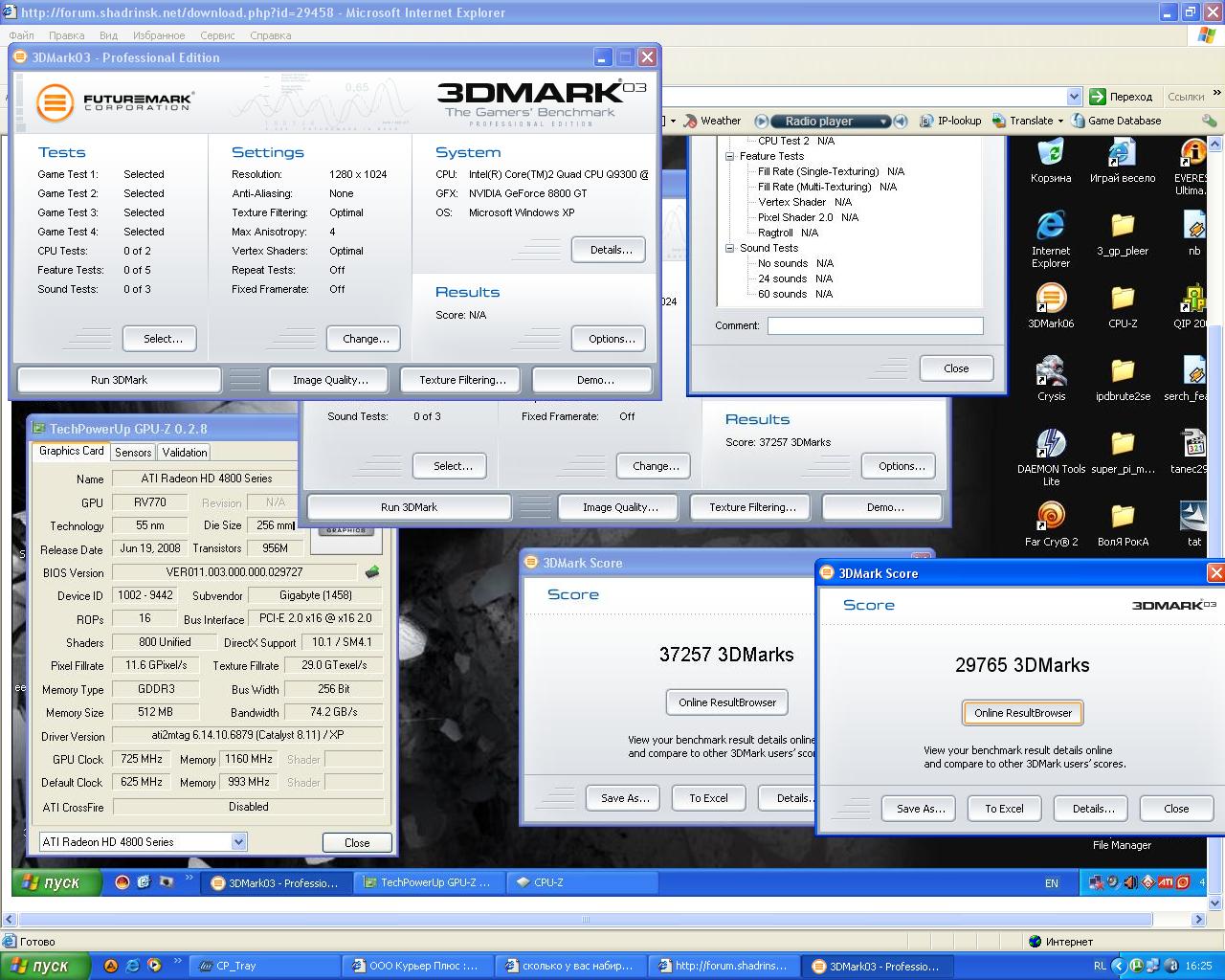Launch the DAEMON Tools Lite shortcut

(1051, 457)
